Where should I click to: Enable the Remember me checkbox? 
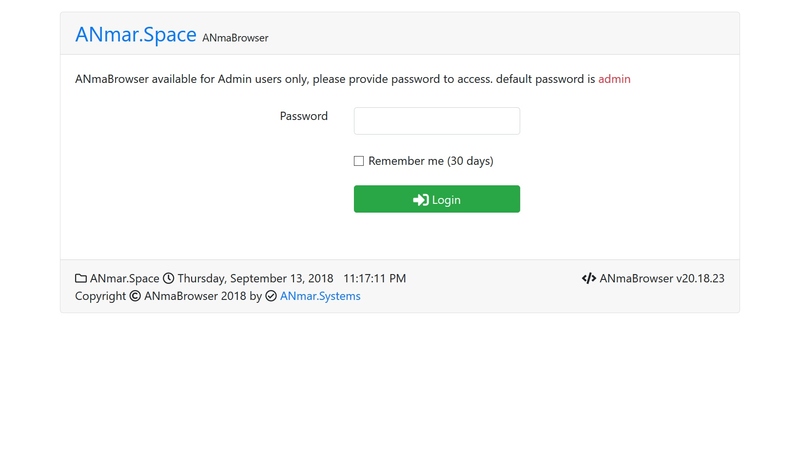pos(359,161)
